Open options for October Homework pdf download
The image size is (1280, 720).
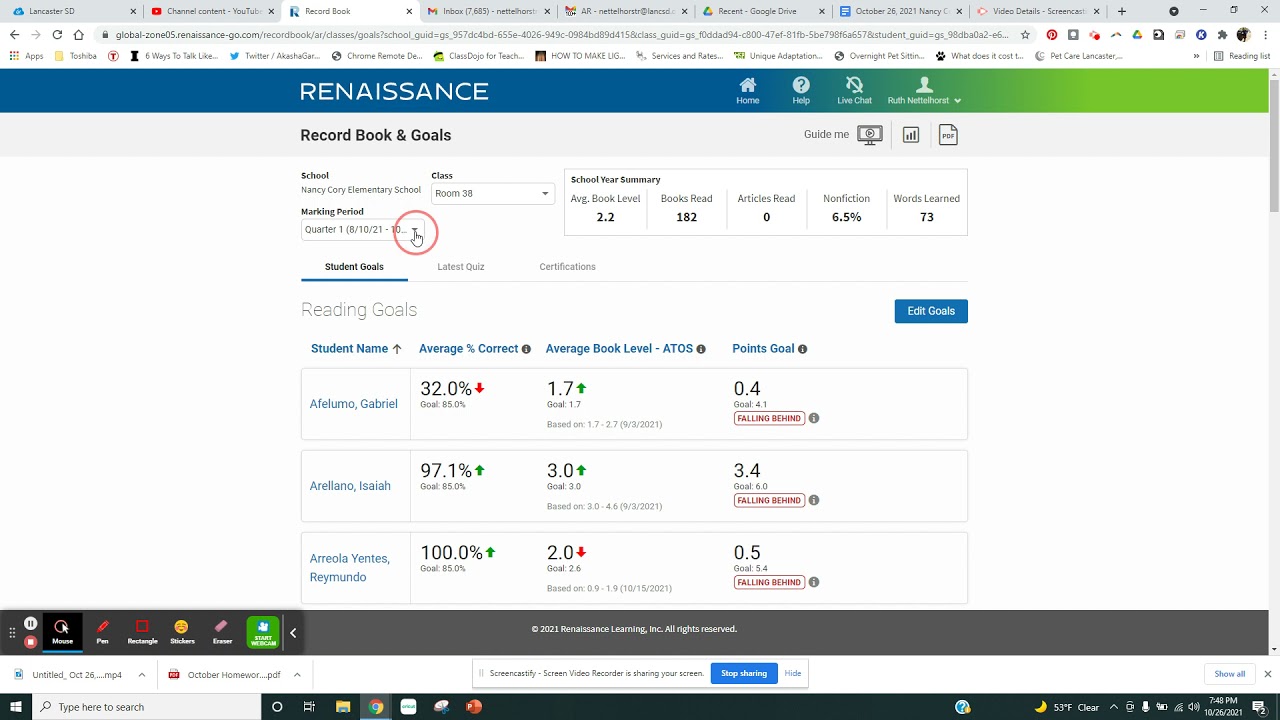coord(297,675)
